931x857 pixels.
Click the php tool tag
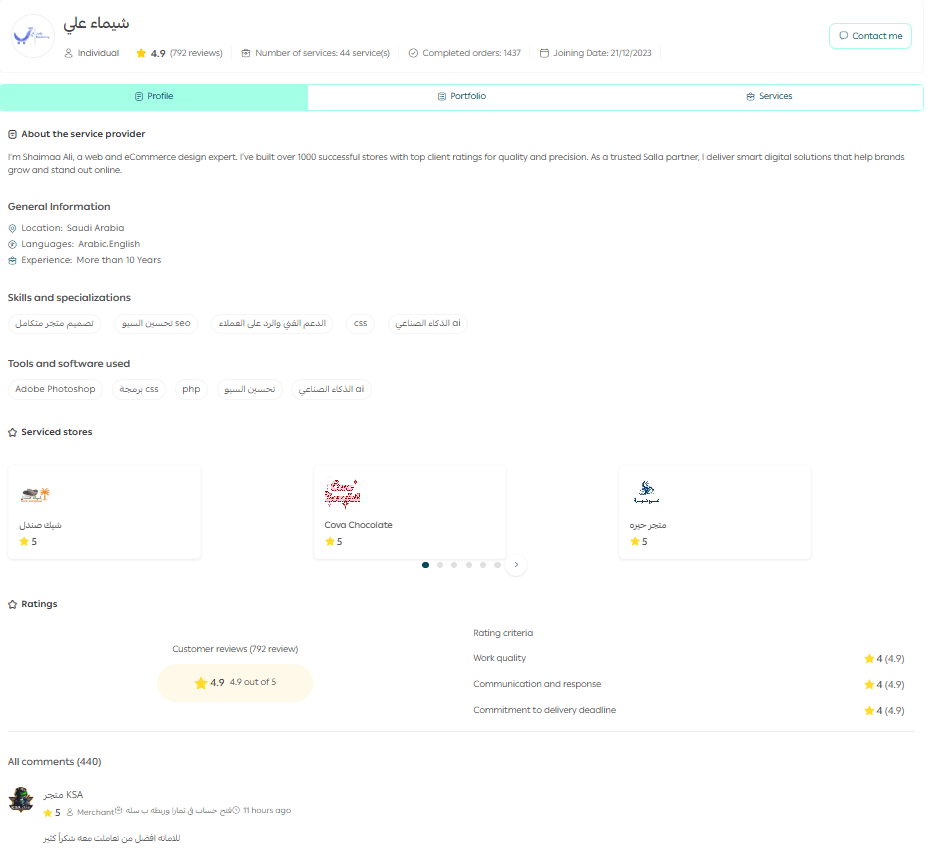click(191, 389)
